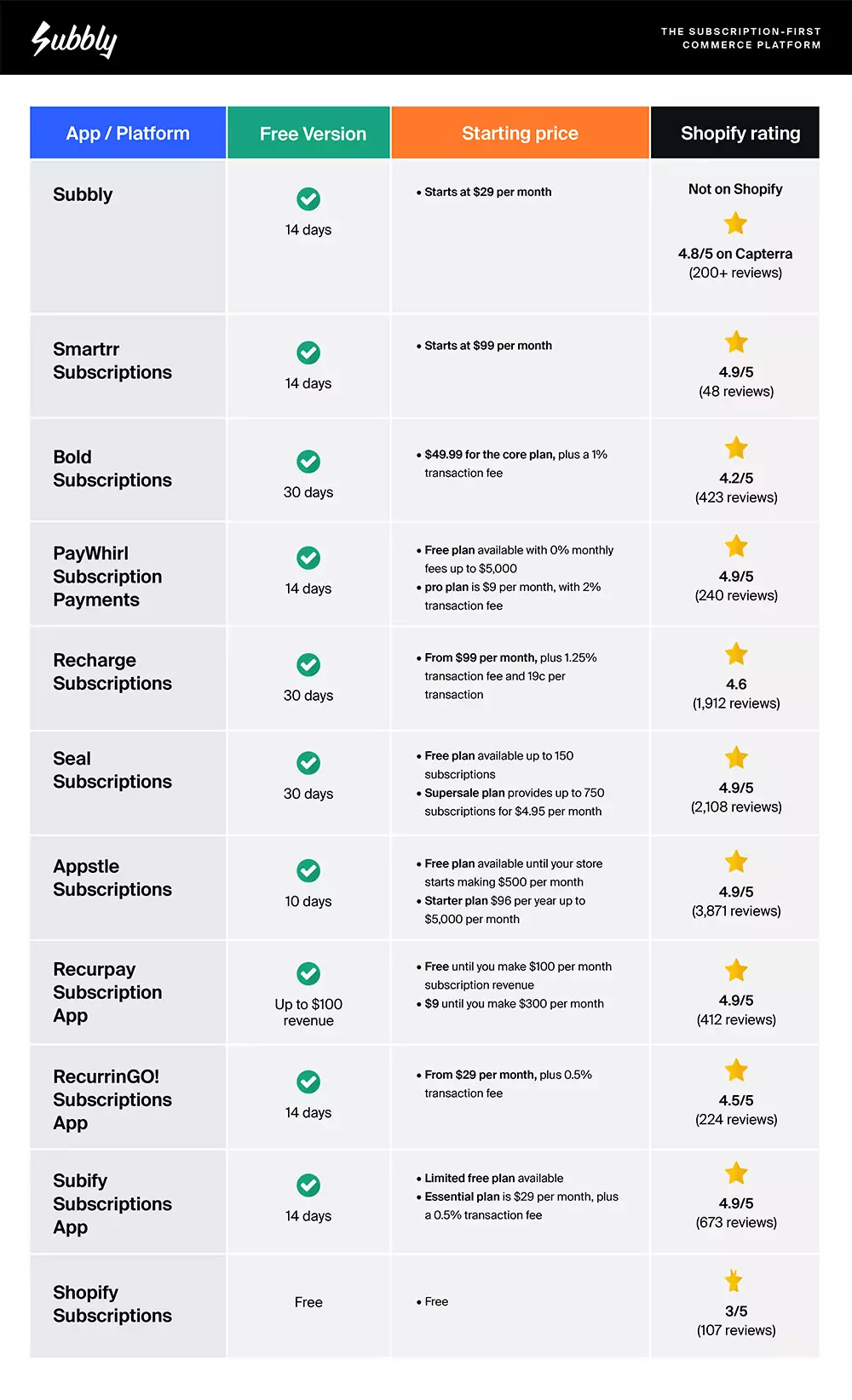The image size is (852, 1400).
Task: Click the star for Shopify Subscriptions 3/5 rating
Action: pos(734,1281)
